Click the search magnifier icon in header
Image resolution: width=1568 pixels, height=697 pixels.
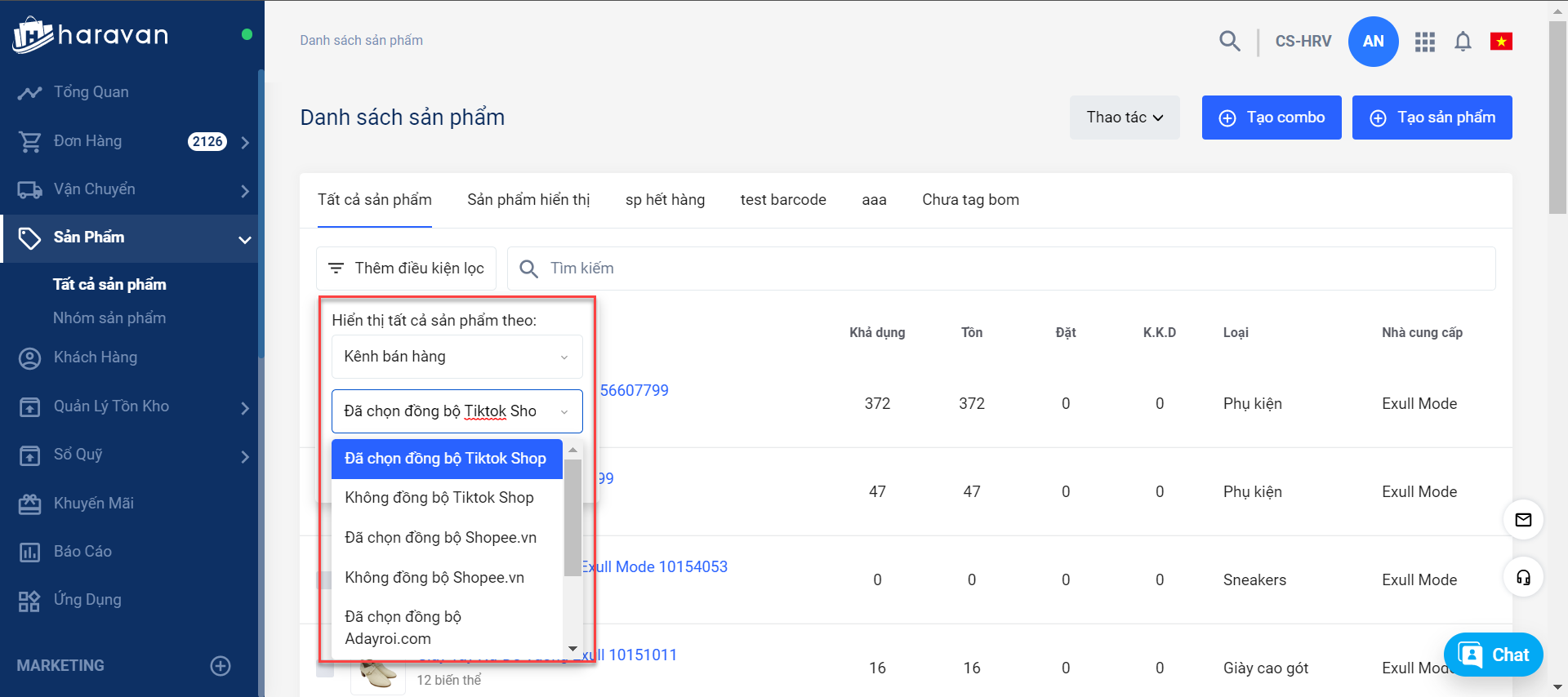pos(1229,41)
